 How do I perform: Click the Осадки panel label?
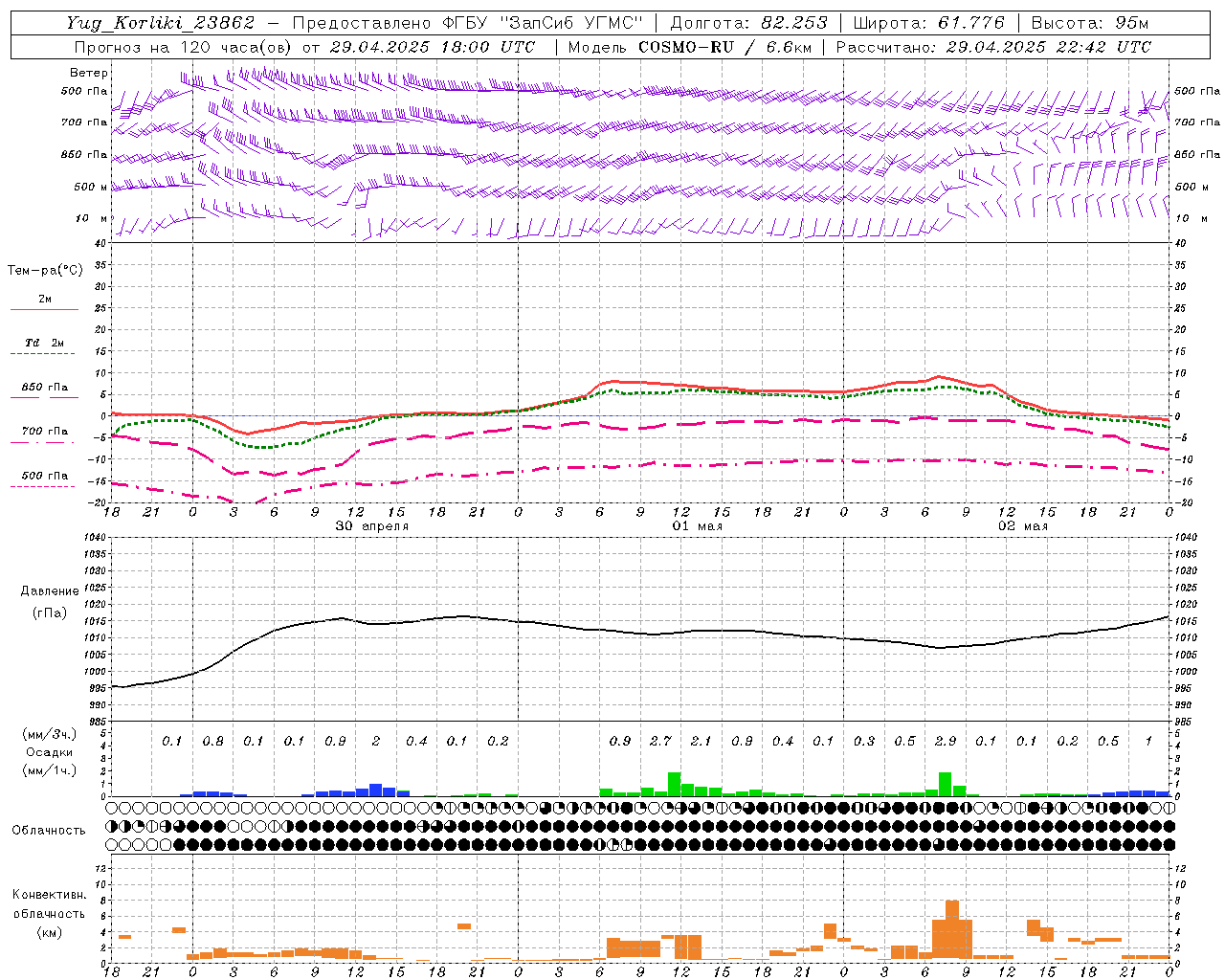tap(50, 752)
